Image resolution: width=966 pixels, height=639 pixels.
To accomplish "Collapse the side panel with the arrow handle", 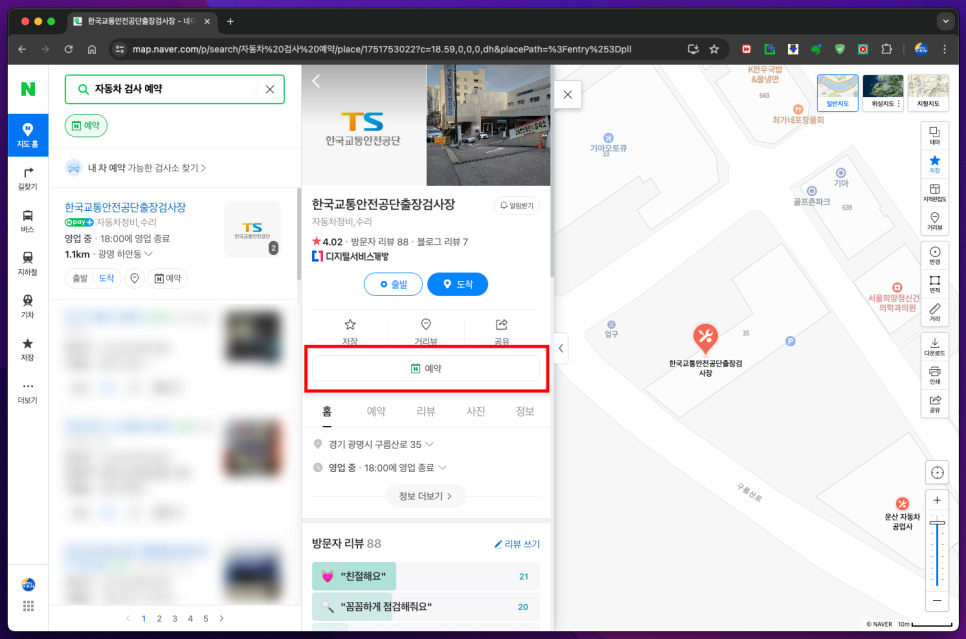I will [x=561, y=348].
